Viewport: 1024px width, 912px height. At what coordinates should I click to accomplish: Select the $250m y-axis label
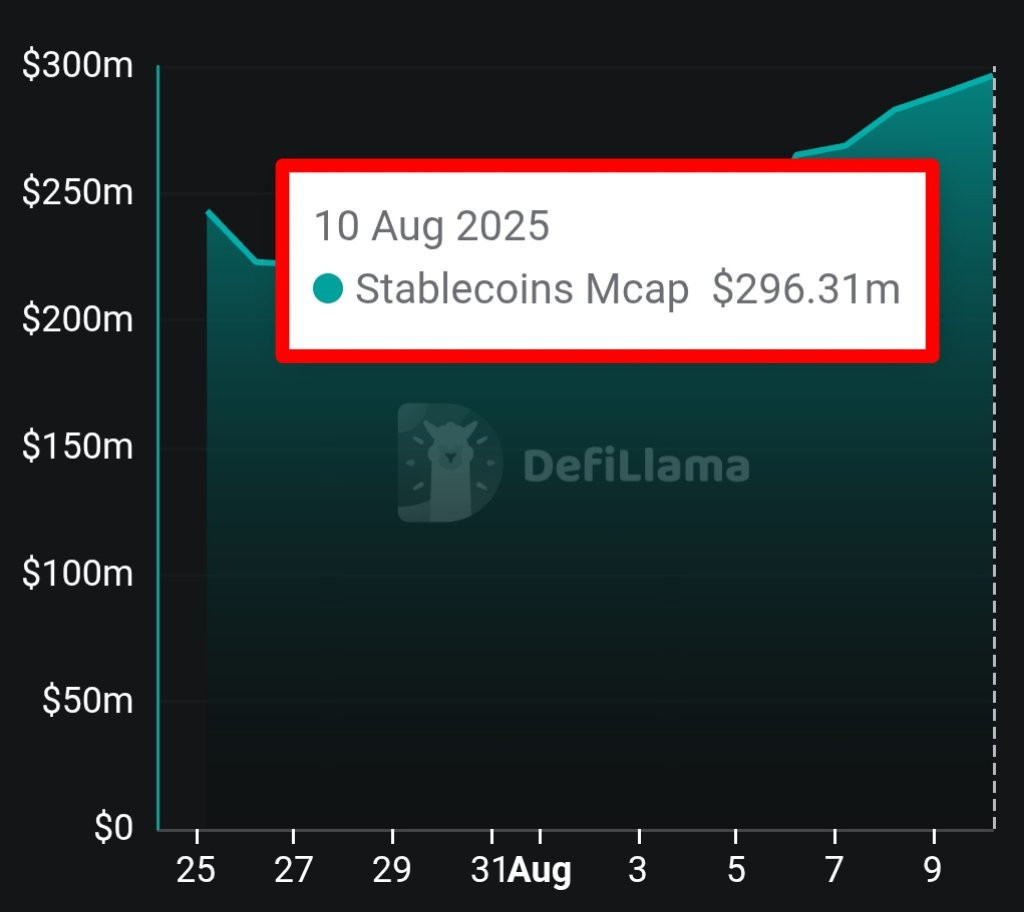pyautogui.click(x=77, y=191)
